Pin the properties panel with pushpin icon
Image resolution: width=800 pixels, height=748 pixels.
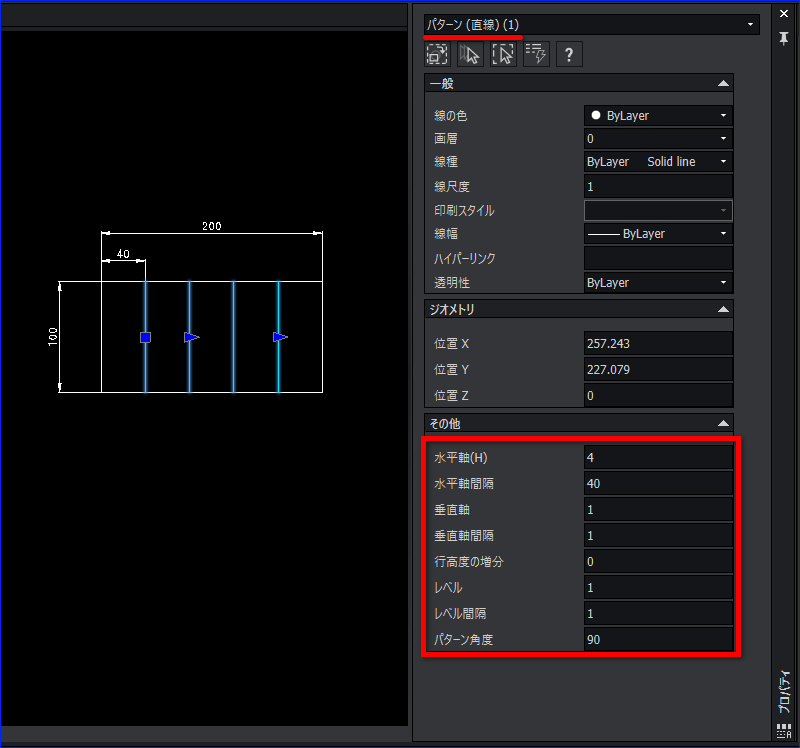coord(784,38)
